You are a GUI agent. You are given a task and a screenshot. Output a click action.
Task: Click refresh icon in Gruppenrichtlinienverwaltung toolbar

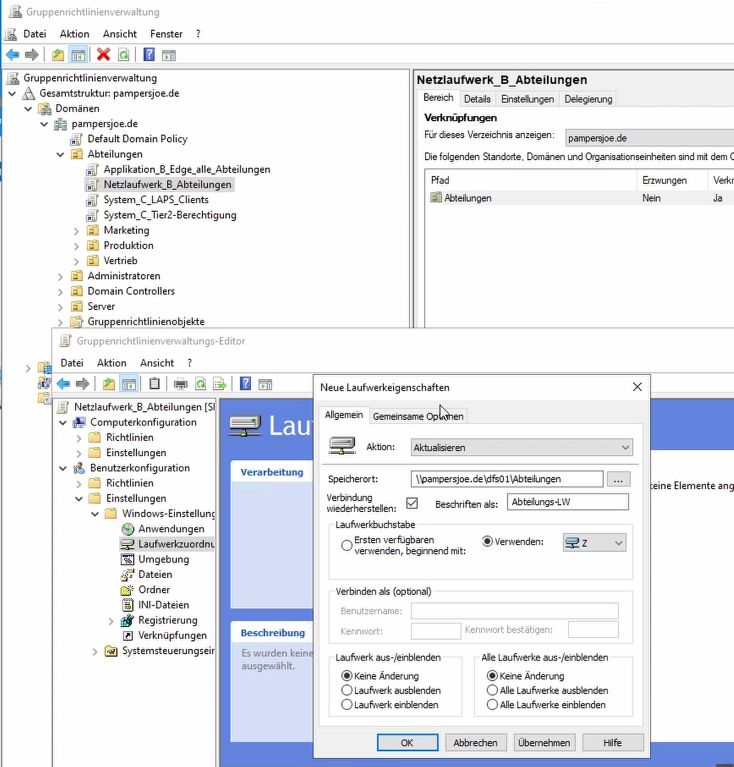pyautogui.click(x=124, y=55)
